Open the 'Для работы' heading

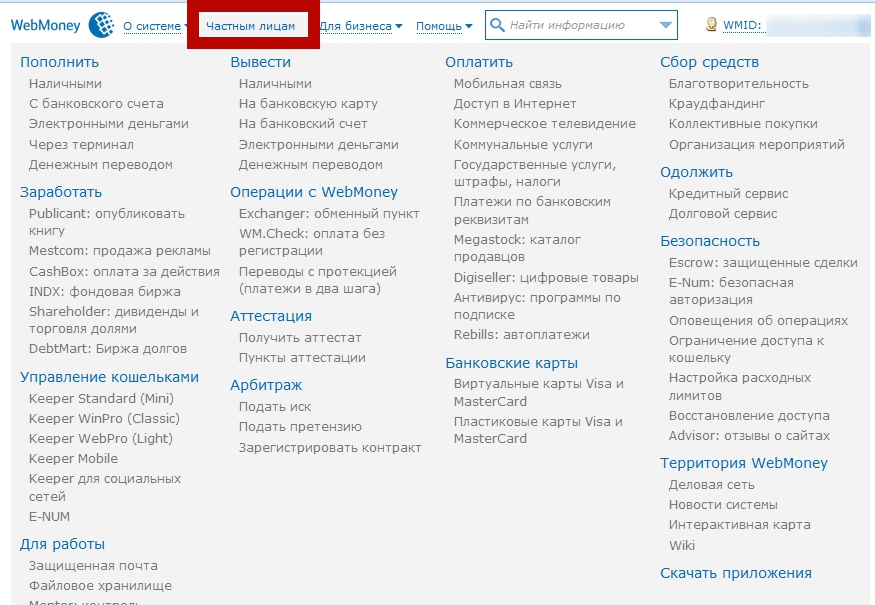[62, 544]
